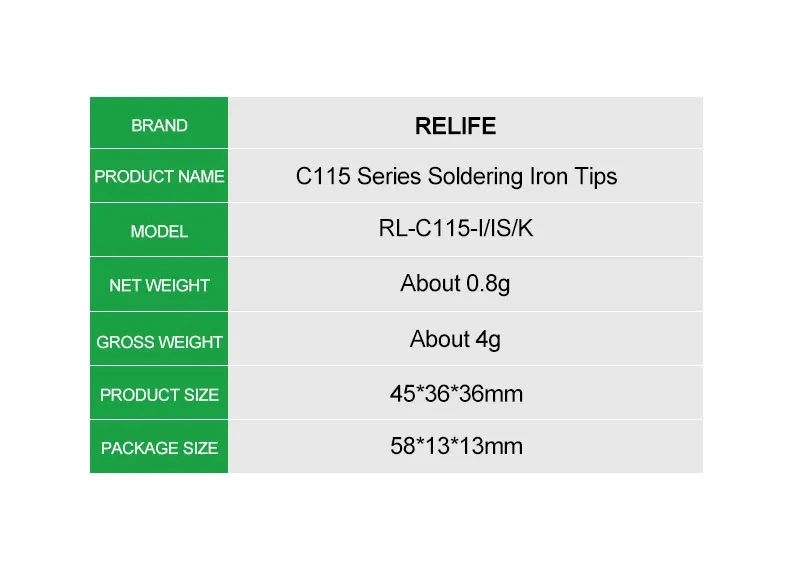The height and width of the screenshot is (564, 800).
Task: Click the MODEL label cell
Action: (159, 230)
